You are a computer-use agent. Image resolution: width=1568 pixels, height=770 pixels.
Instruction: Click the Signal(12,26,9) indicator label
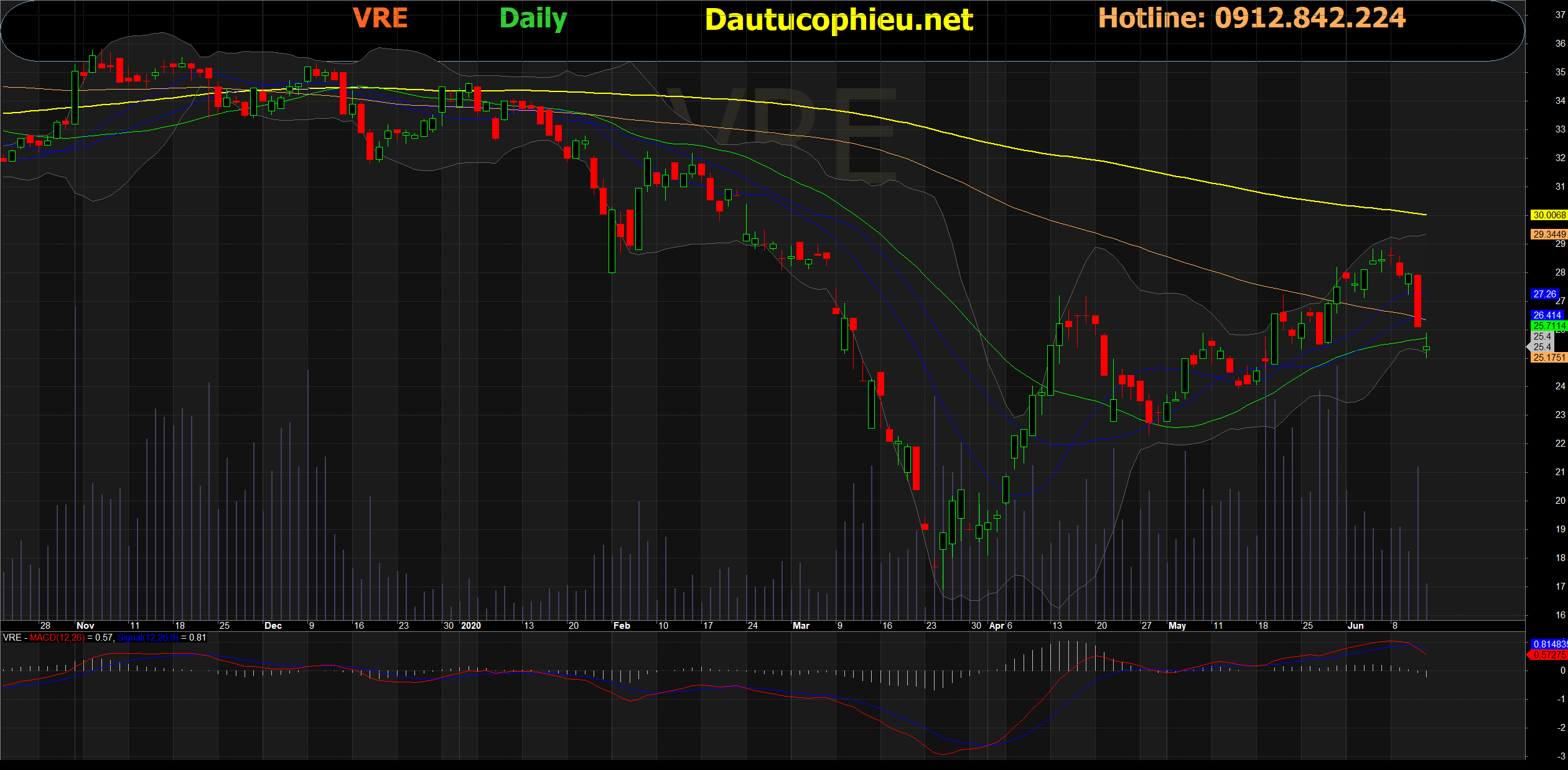tap(147, 638)
